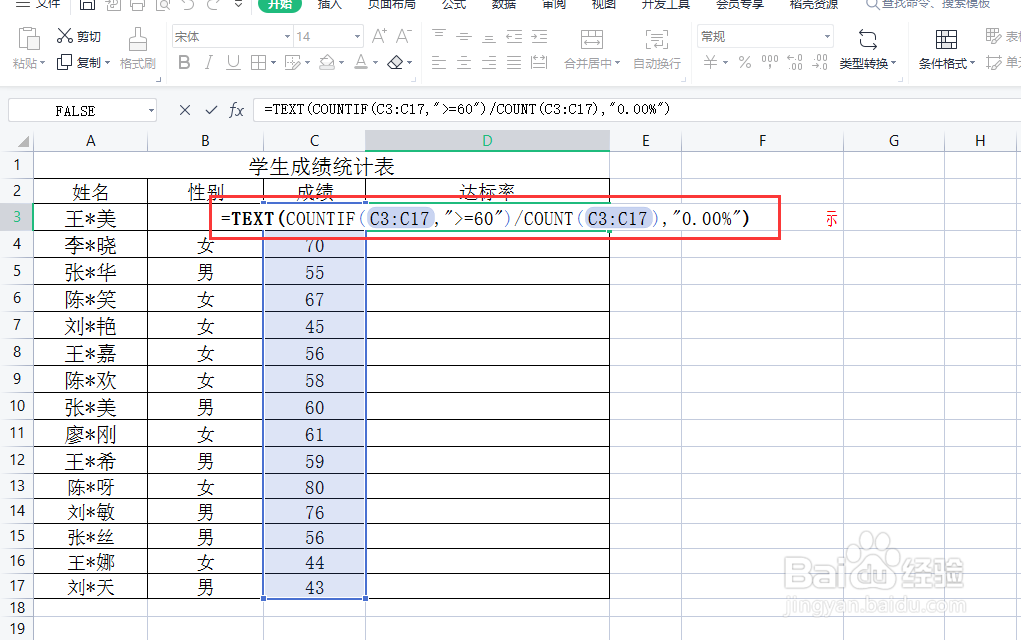Click the Cut (剪切) scissors icon
Viewport: 1021px width, 640px height.
click(x=64, y=36)
